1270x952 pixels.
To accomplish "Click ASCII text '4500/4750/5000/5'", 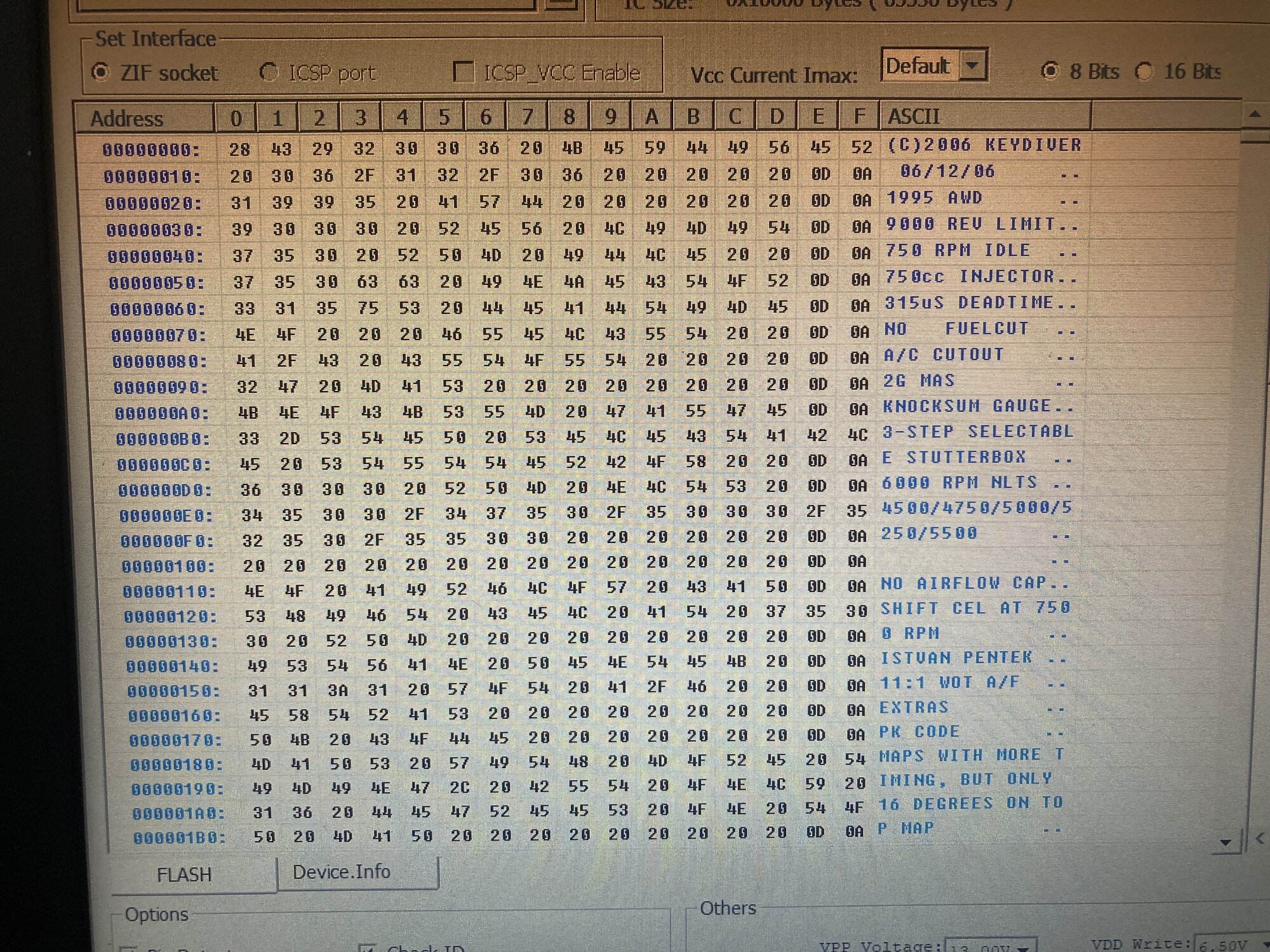I will 976,508.
